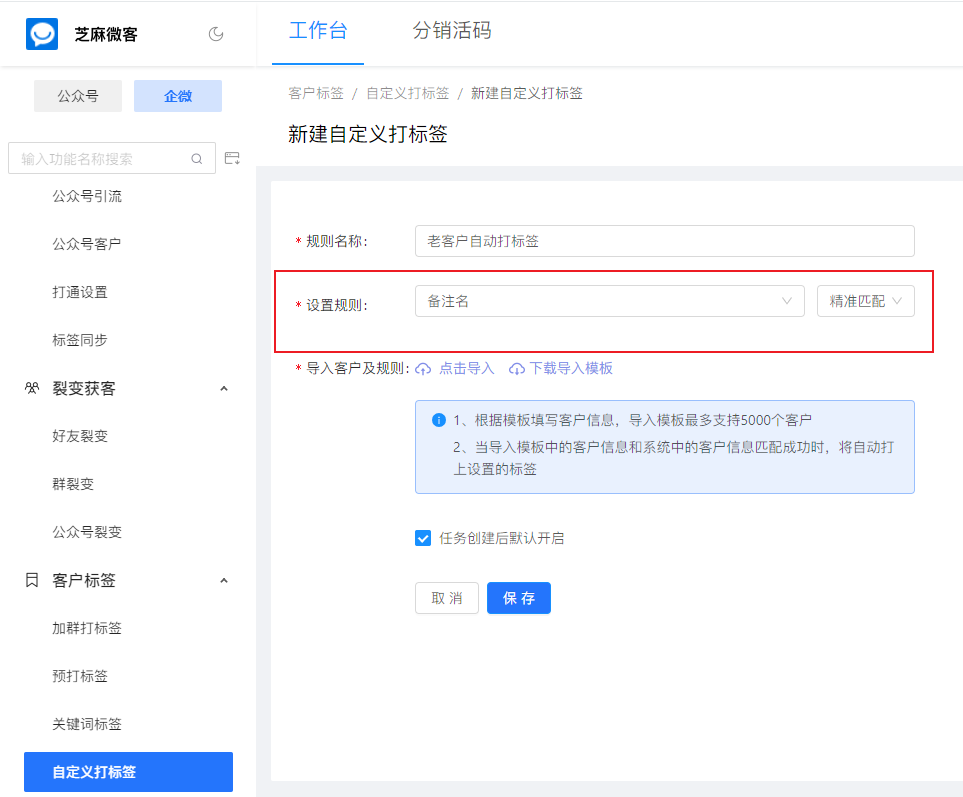Open 打通设置 menu item
The width and height of the screenshot is (963, 797).
click(80, 292)
